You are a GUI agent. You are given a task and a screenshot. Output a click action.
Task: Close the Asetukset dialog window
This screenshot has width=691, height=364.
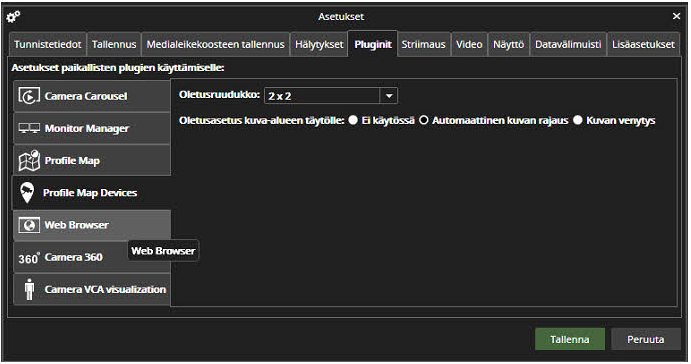point(676,16)
